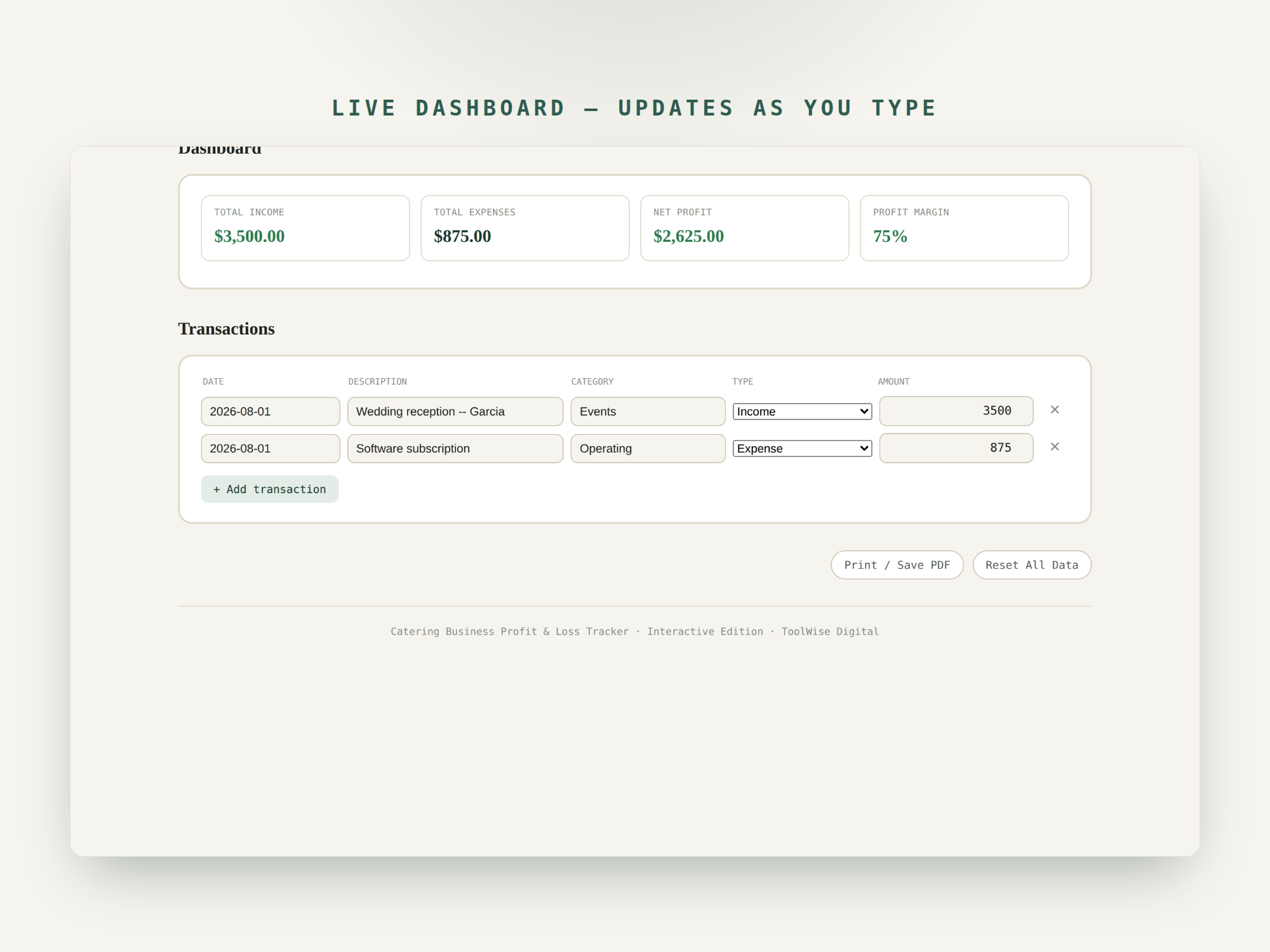Click Reset All Data button
Viewport: 1270px width, 952px height.
pos(1032,565)
